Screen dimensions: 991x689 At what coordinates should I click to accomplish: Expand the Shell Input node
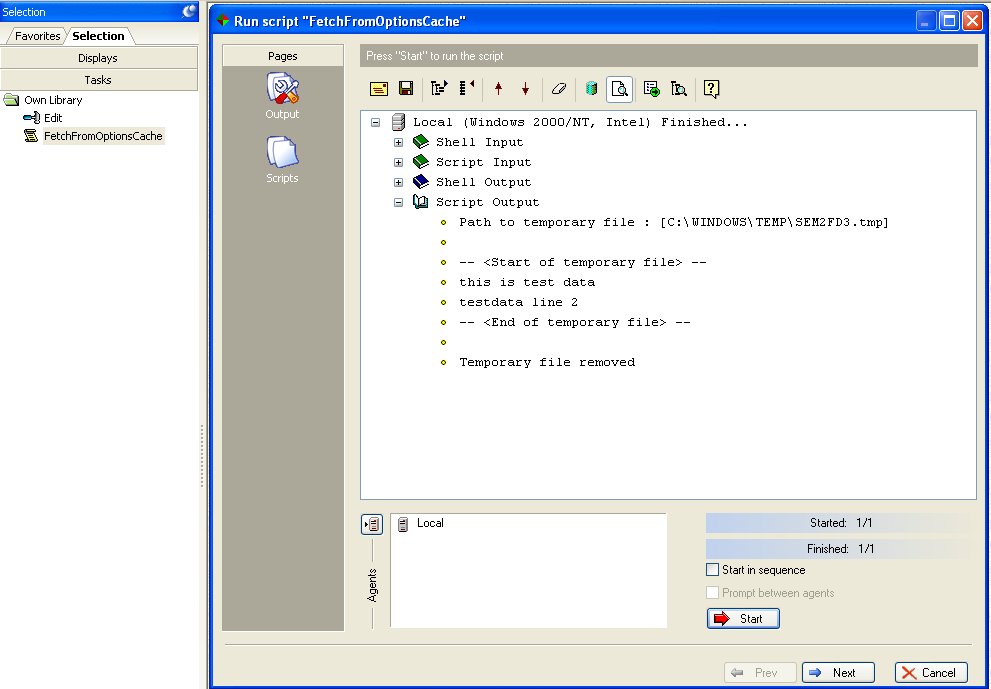click(398, 142)
